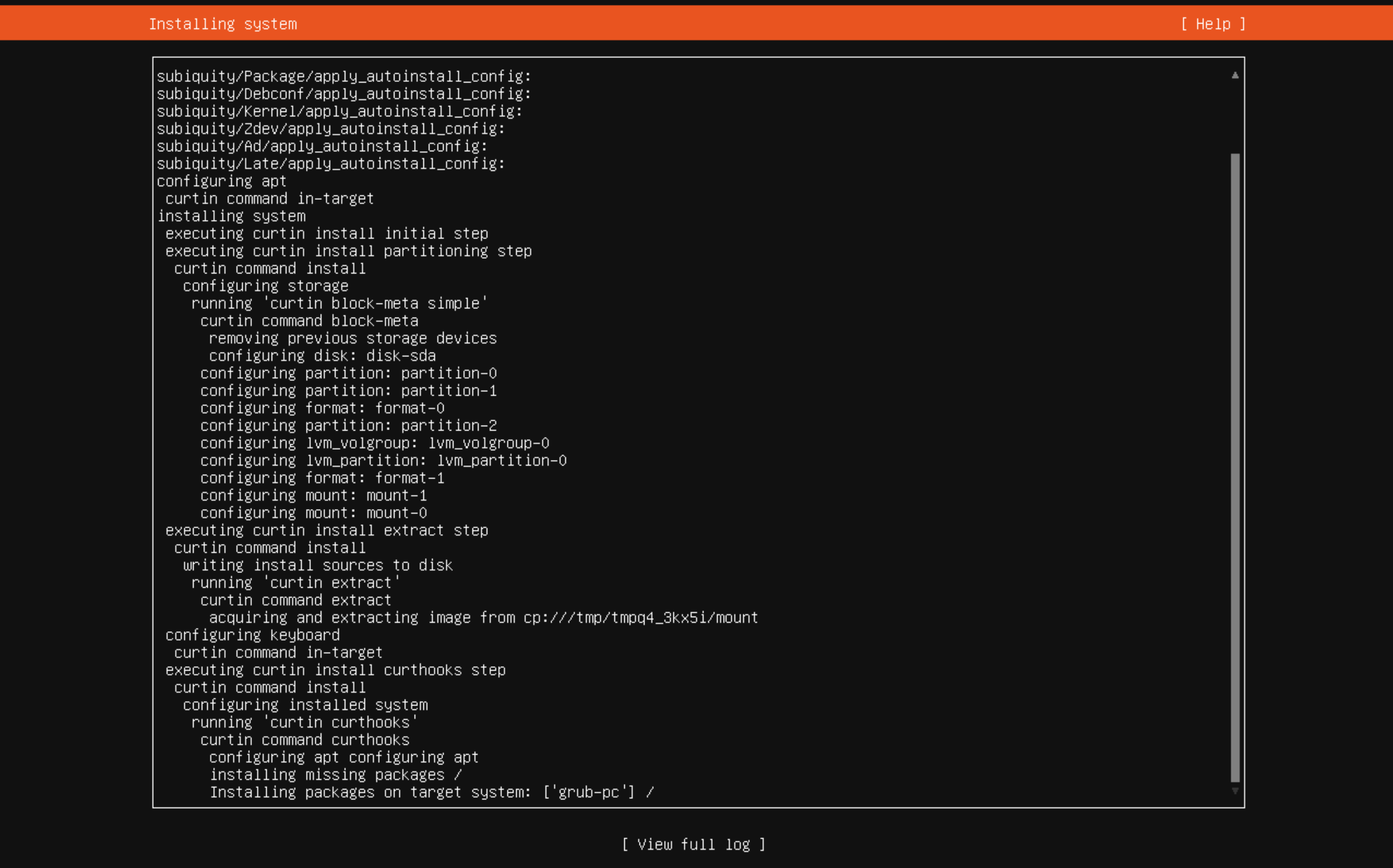Screen dimensions: 1393x868
Task: Select 'configuring lvm_volgroup: lvm_volgroup-0' line
Action: tap(374, 443)
